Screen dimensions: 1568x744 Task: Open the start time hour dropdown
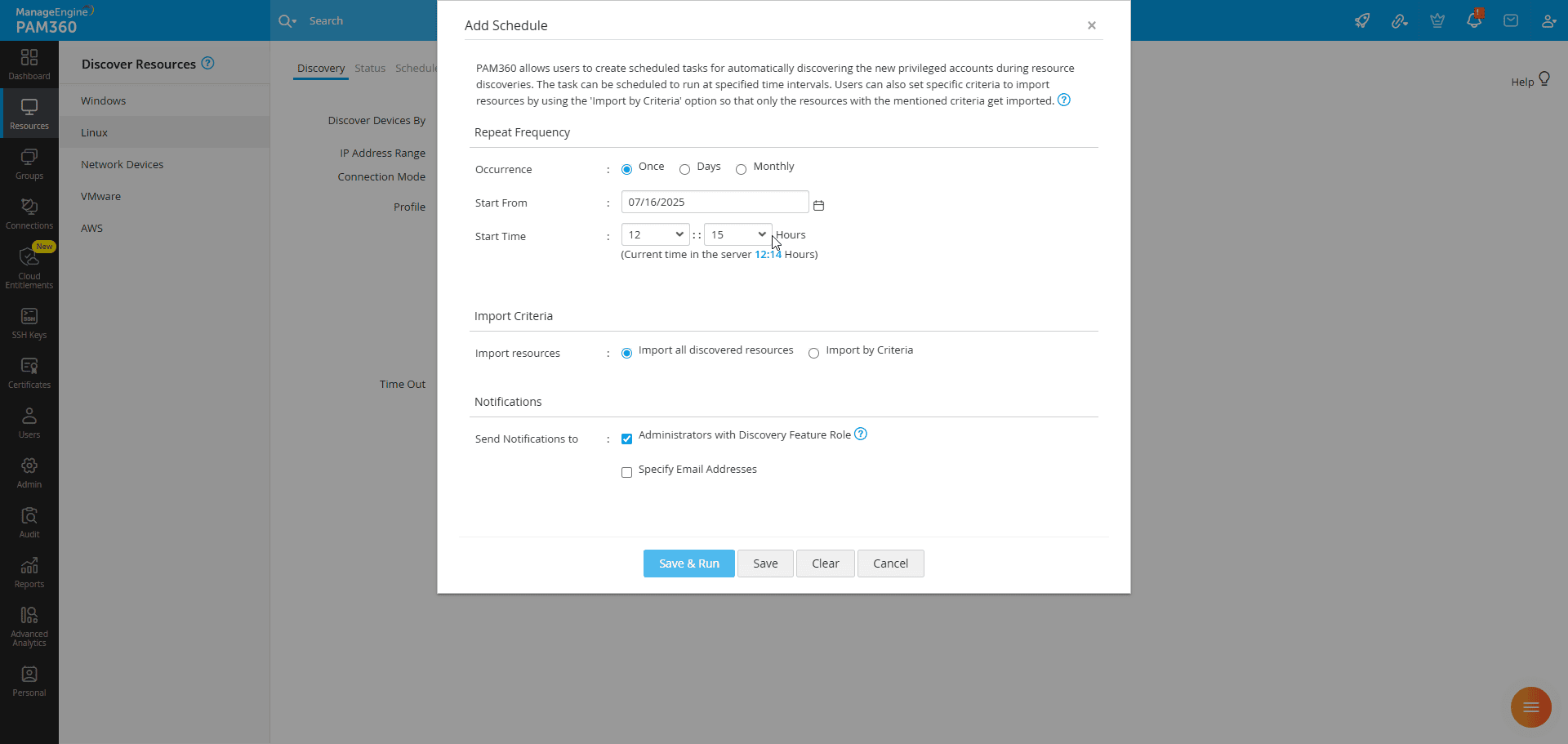tap(655, 235)
